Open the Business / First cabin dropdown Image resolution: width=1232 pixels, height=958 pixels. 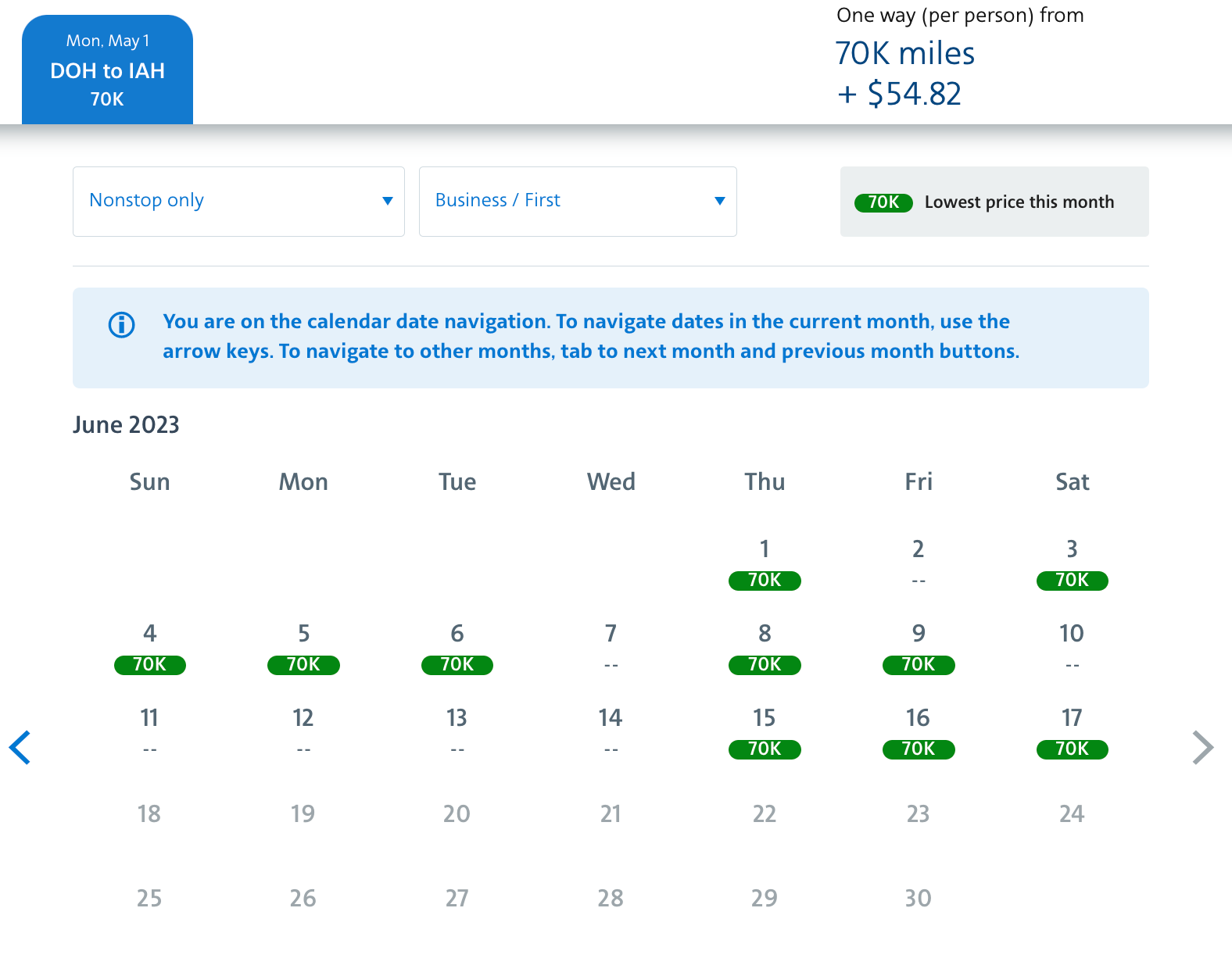(578, 201)
